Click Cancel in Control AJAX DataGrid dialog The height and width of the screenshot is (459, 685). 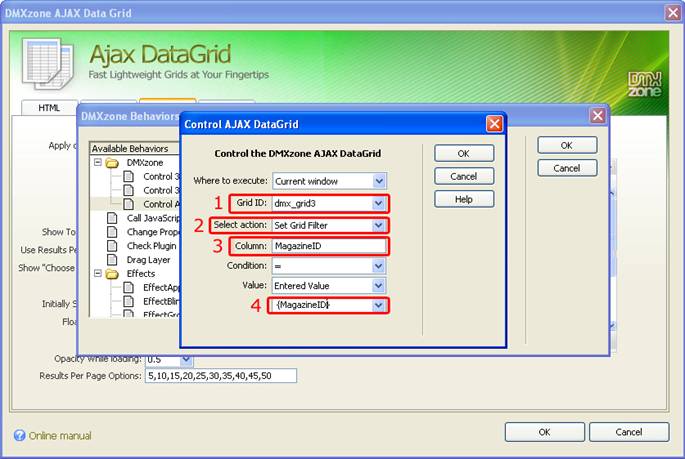coord(464,176)
